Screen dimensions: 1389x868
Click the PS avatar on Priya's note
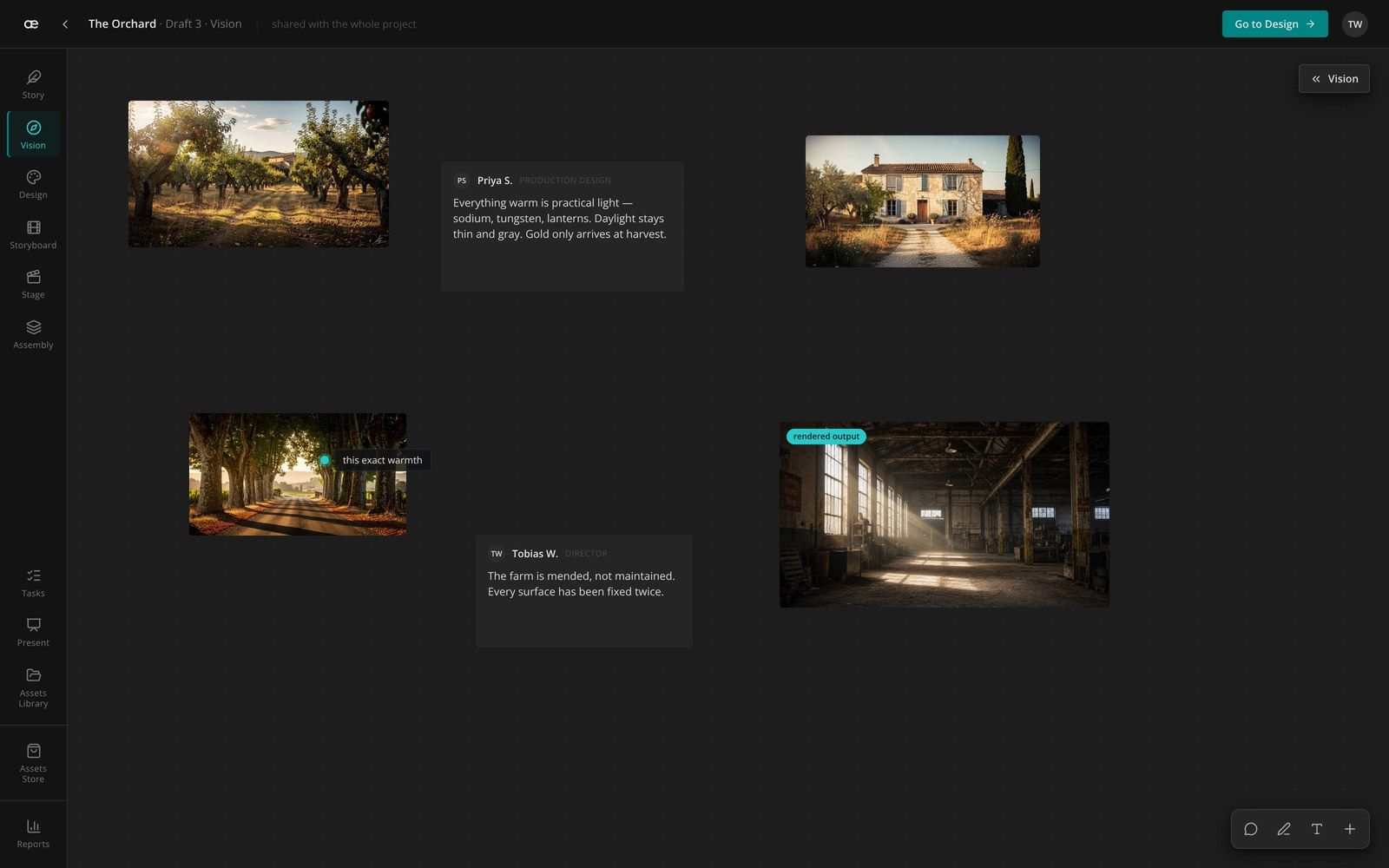pos(462,181)
